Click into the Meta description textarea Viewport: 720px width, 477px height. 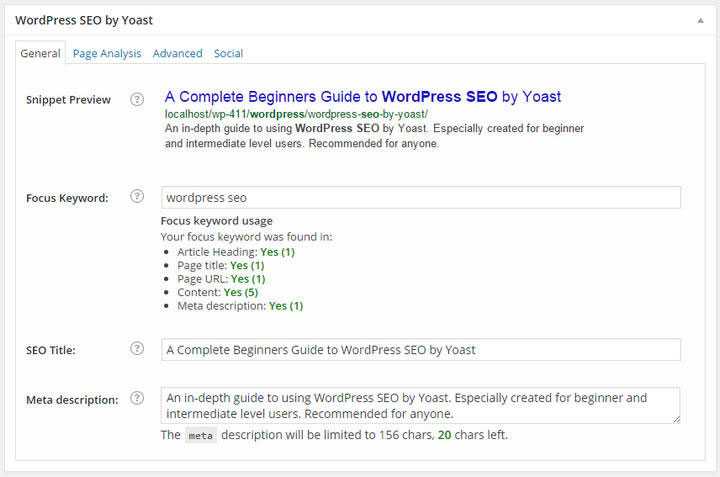(x=420, y=405)
